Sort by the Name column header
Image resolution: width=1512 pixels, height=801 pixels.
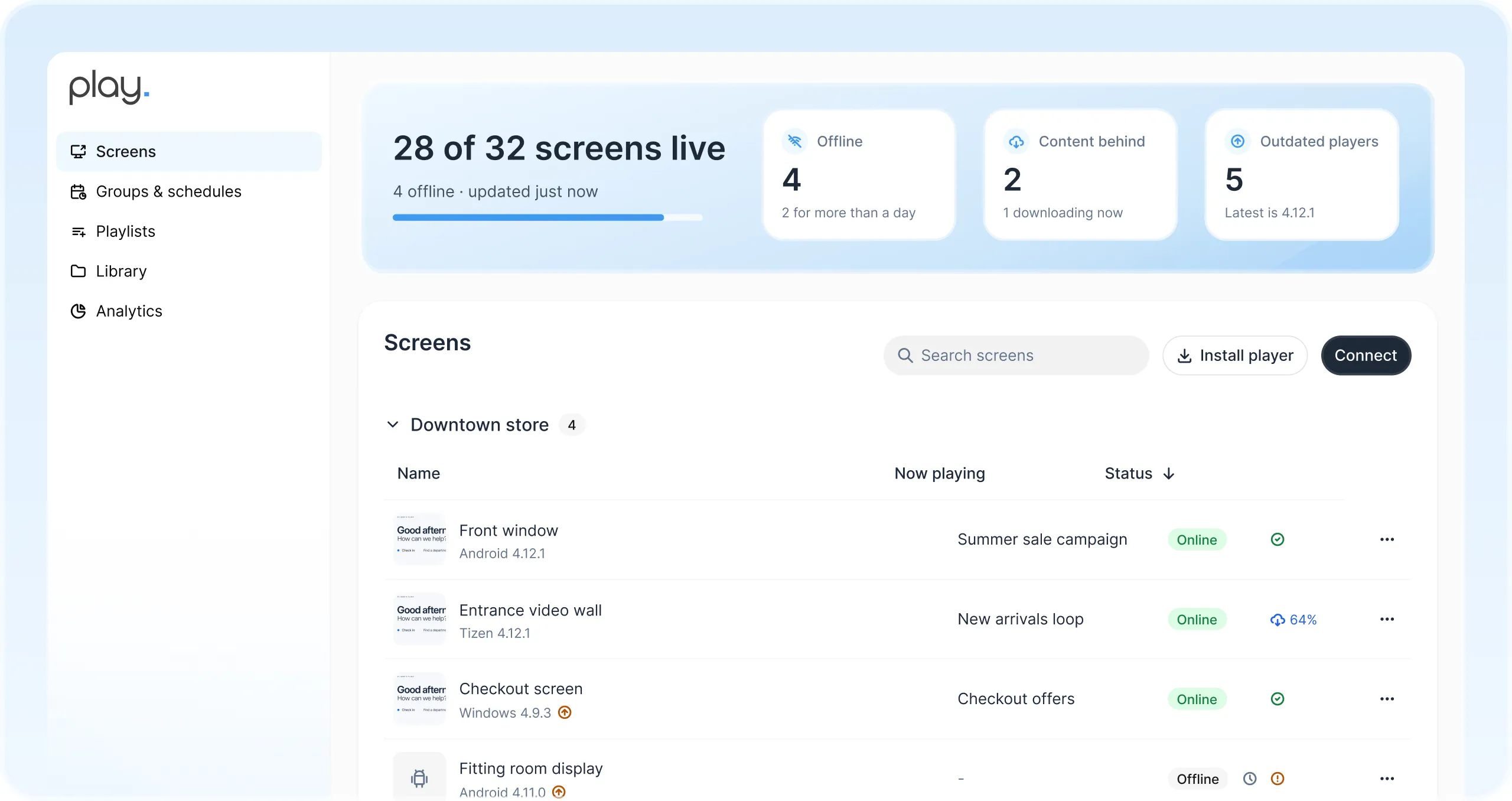[x=419, y=473]
